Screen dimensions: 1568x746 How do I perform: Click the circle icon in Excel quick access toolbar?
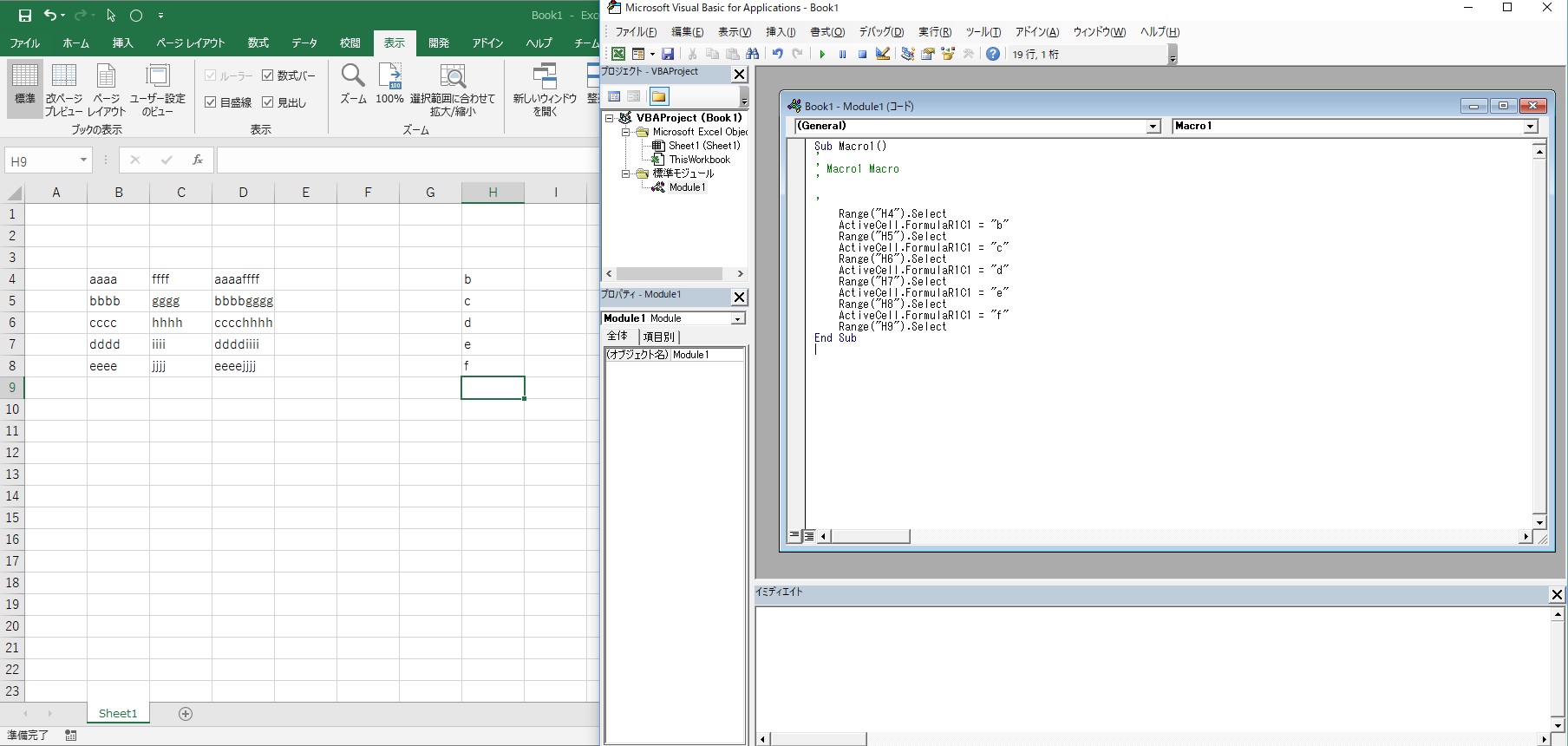(136, 16)
